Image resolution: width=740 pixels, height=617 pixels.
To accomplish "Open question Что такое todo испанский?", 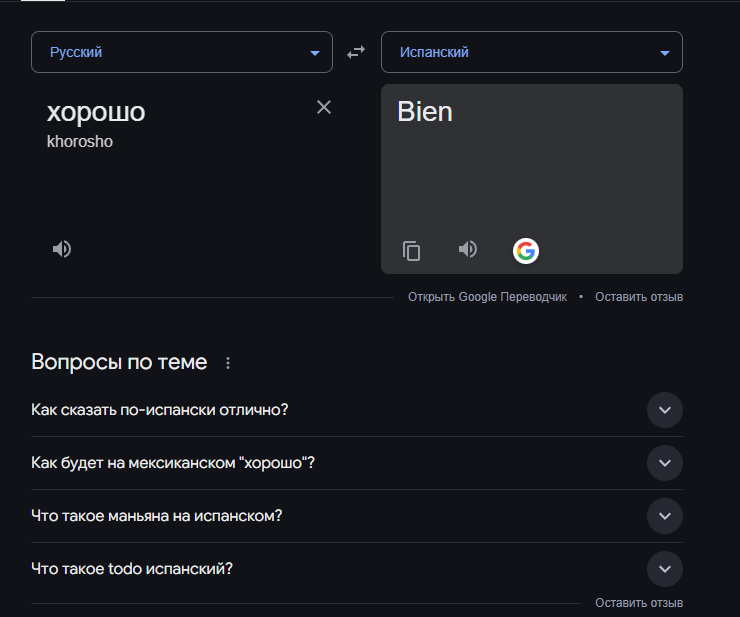I will 132,568.
